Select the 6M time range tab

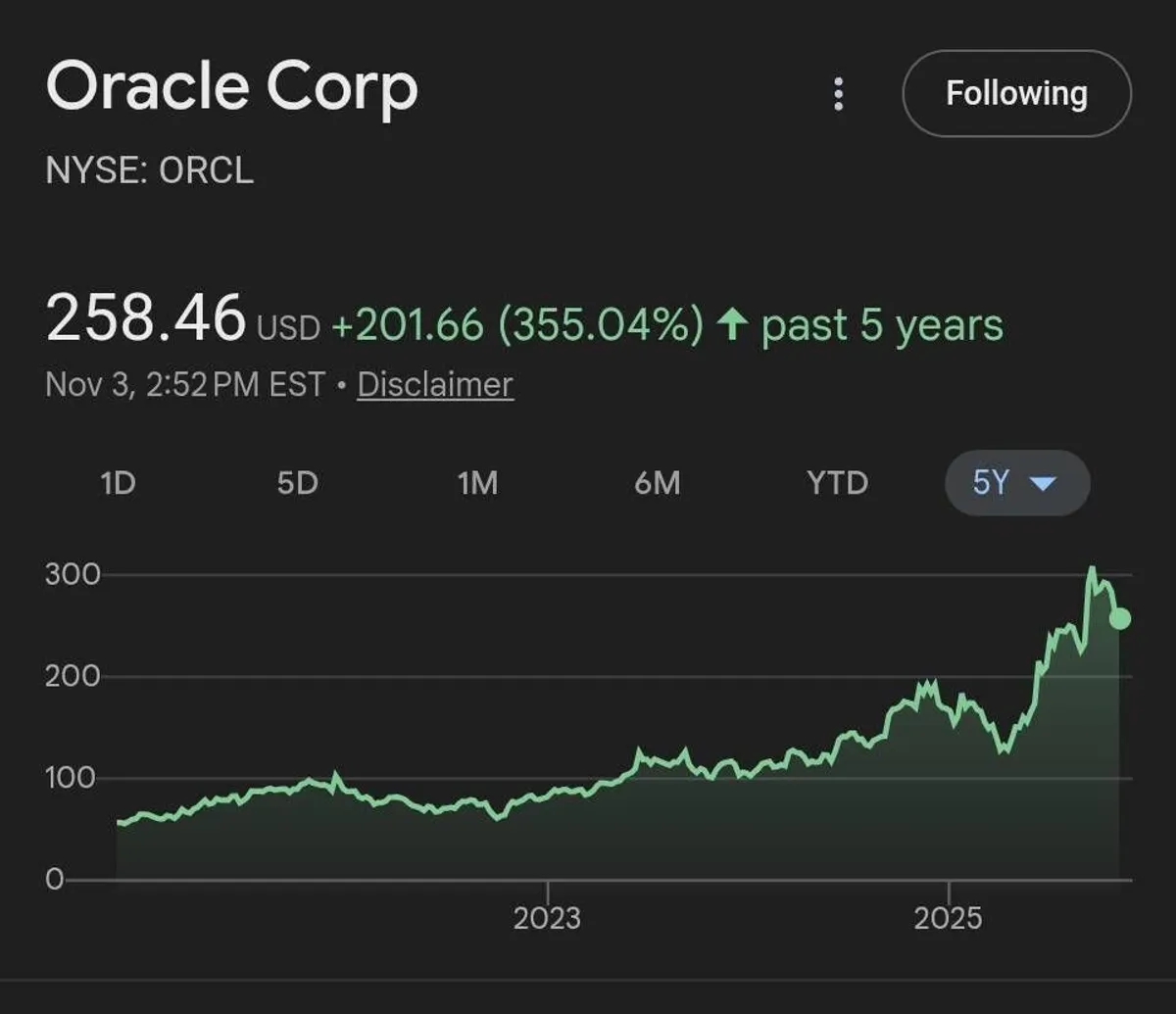pyautogui.click(x=657, y=483)
